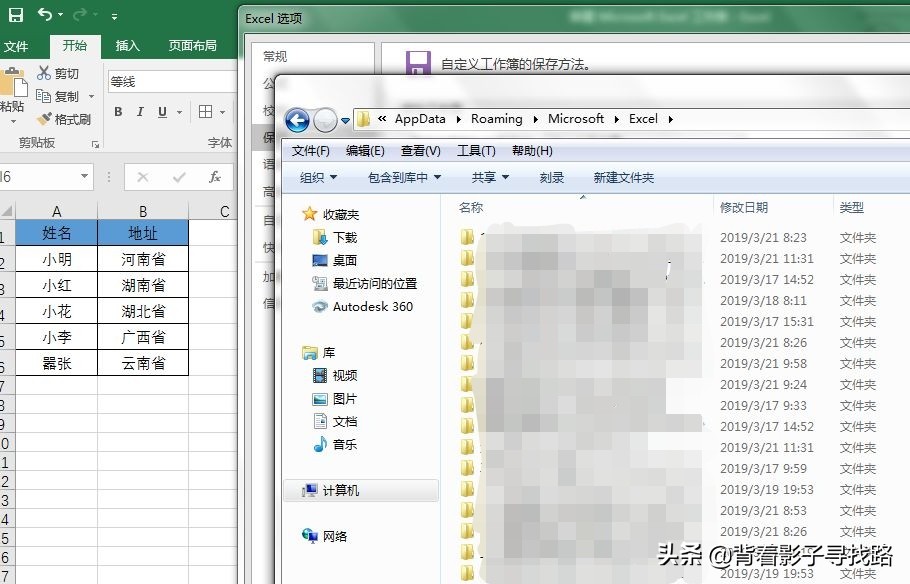
Task: Click AppData in the address path
Action: 420,118
